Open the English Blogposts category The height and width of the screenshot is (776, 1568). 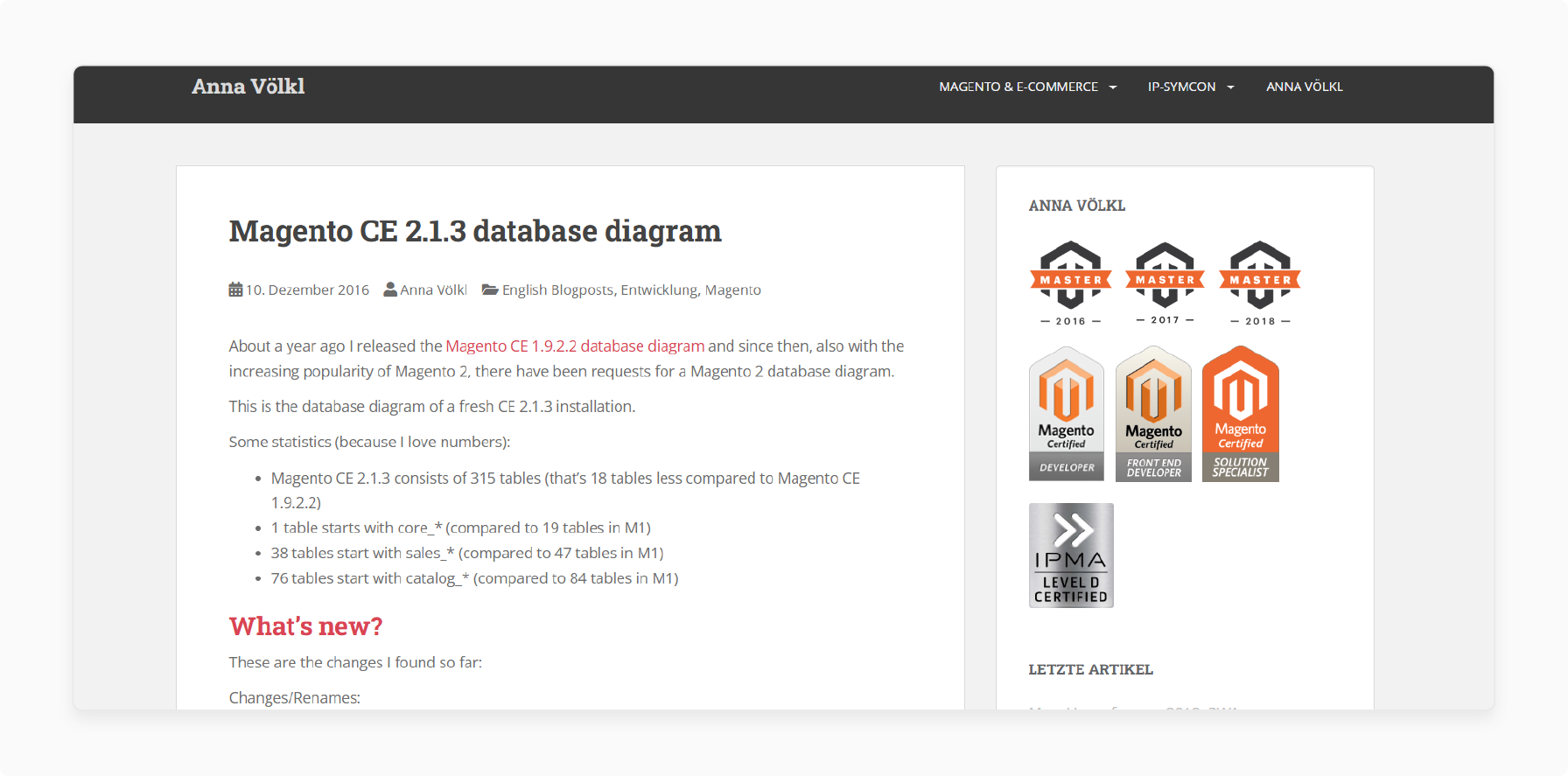coord(557,290)
